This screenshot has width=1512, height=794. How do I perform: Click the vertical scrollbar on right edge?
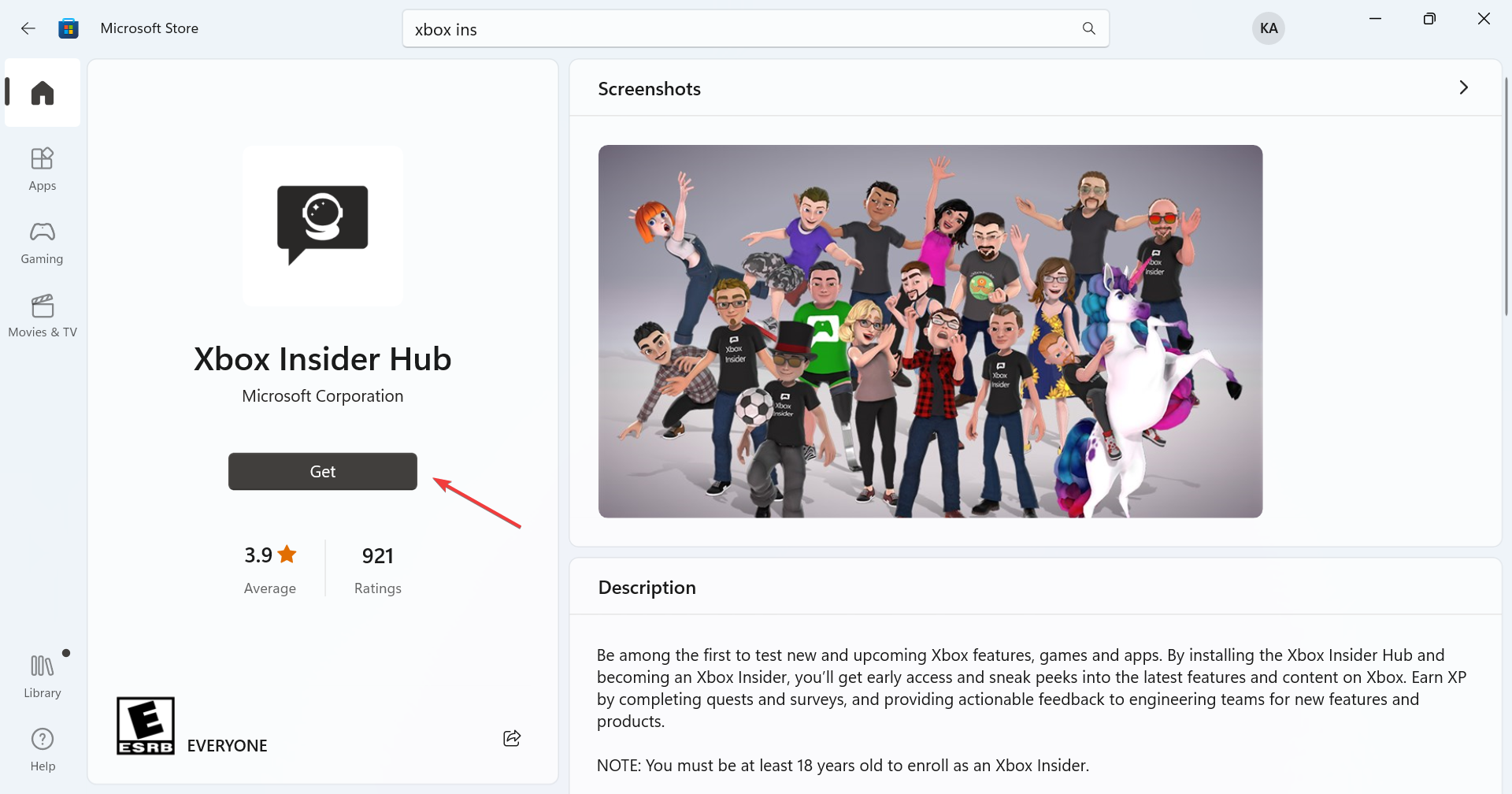tap(1506, 197)
